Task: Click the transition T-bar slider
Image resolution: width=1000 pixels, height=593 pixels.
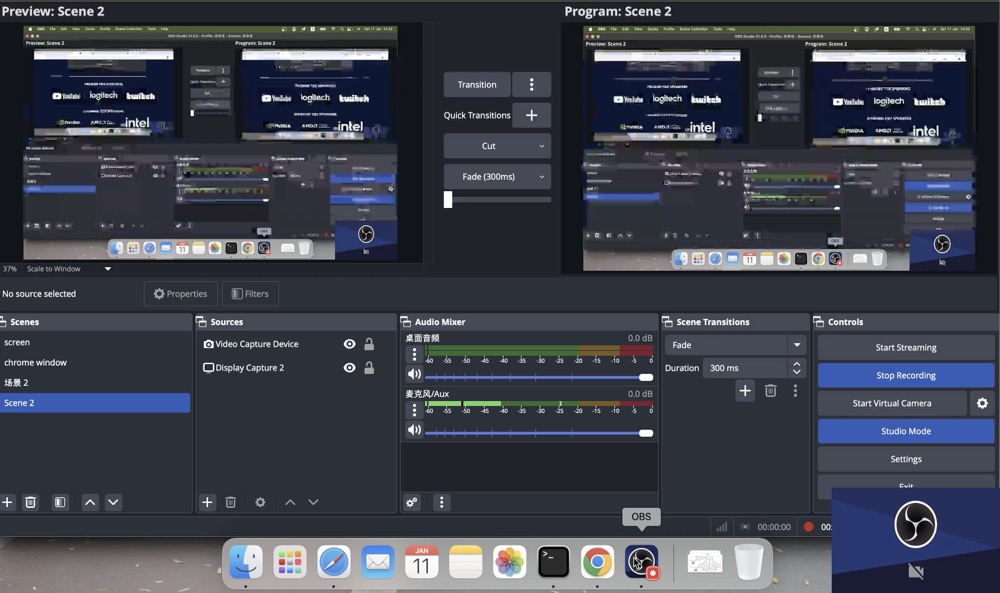Action: pos(497,200)
